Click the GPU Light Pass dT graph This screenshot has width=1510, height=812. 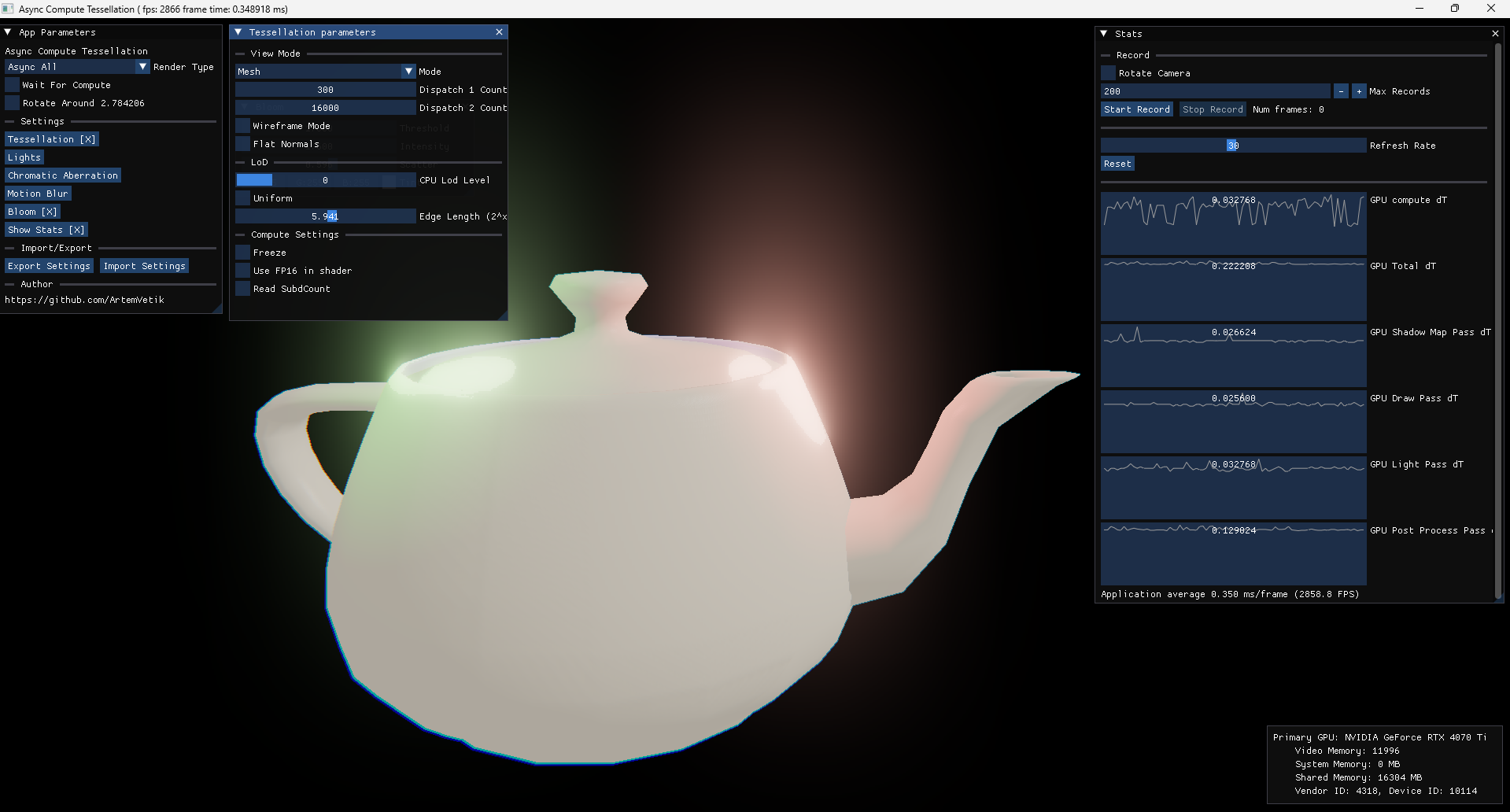(x=1233, y=487)
